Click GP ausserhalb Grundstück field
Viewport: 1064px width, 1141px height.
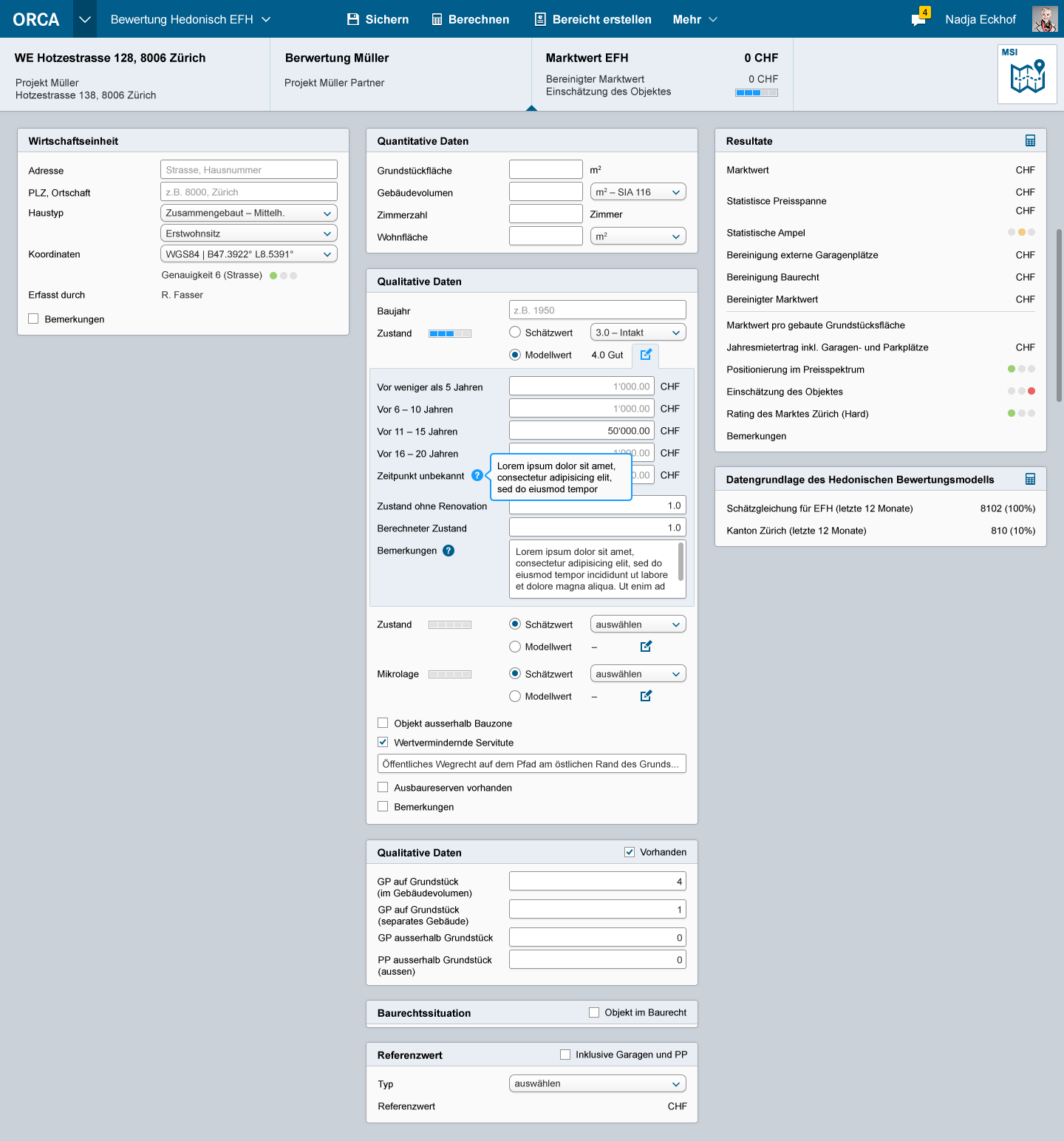click(x=598, y=937)
